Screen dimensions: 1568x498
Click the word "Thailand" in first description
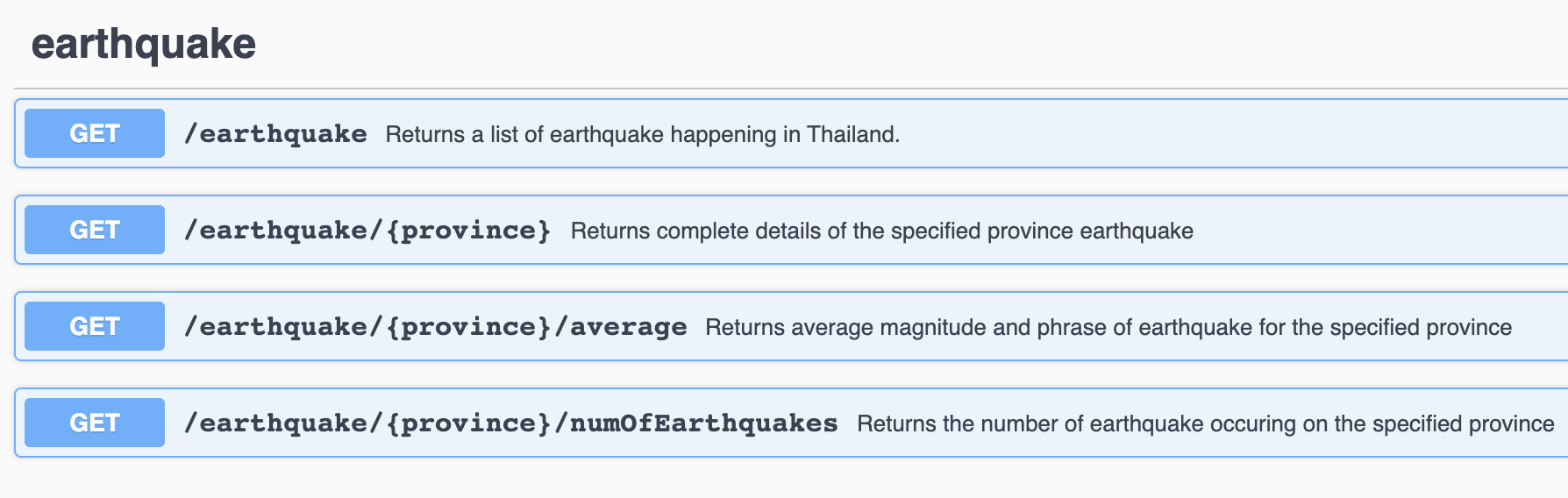[x=852, y=134]
